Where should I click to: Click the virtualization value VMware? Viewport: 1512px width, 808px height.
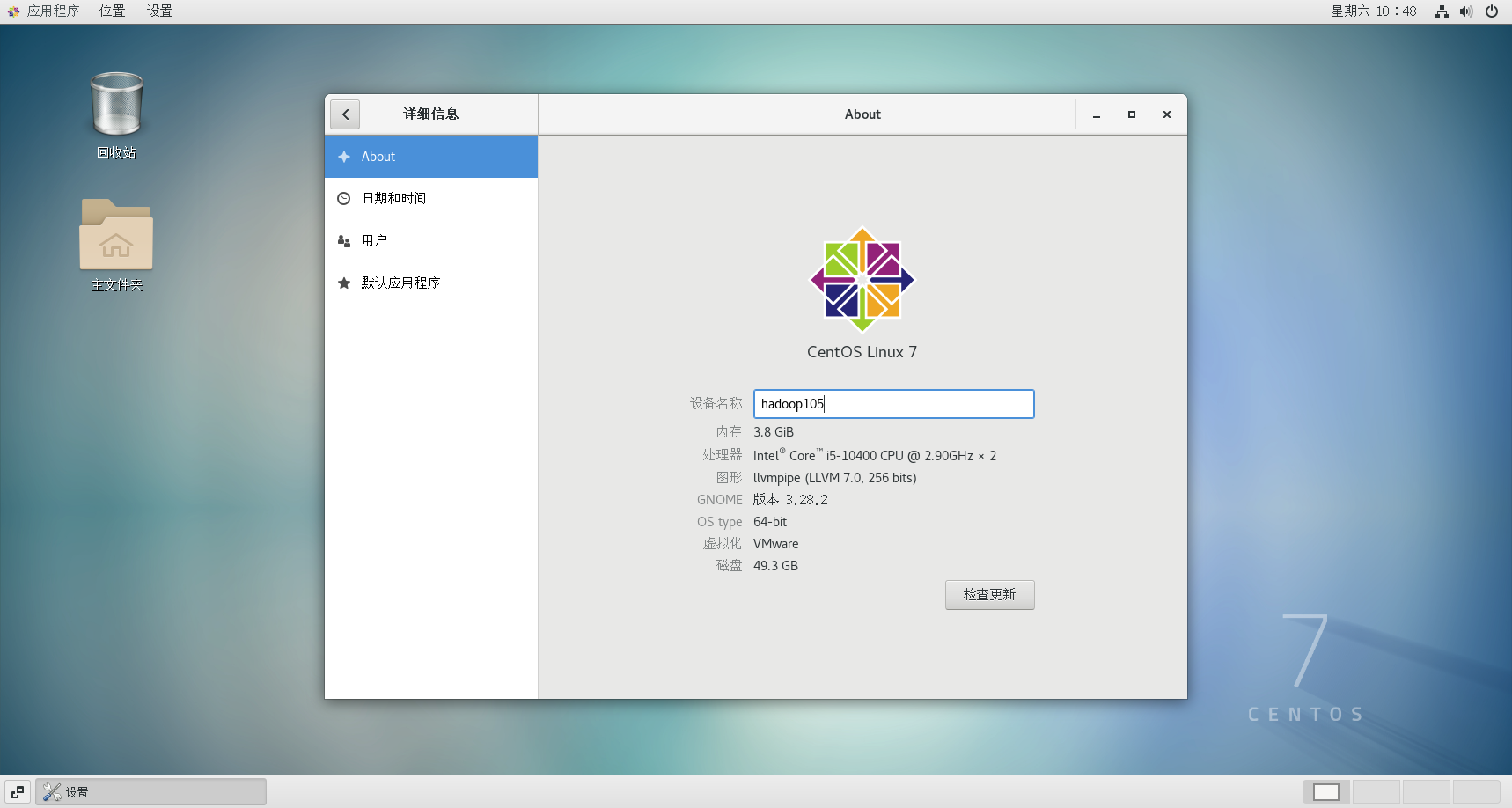pos(776,544)
